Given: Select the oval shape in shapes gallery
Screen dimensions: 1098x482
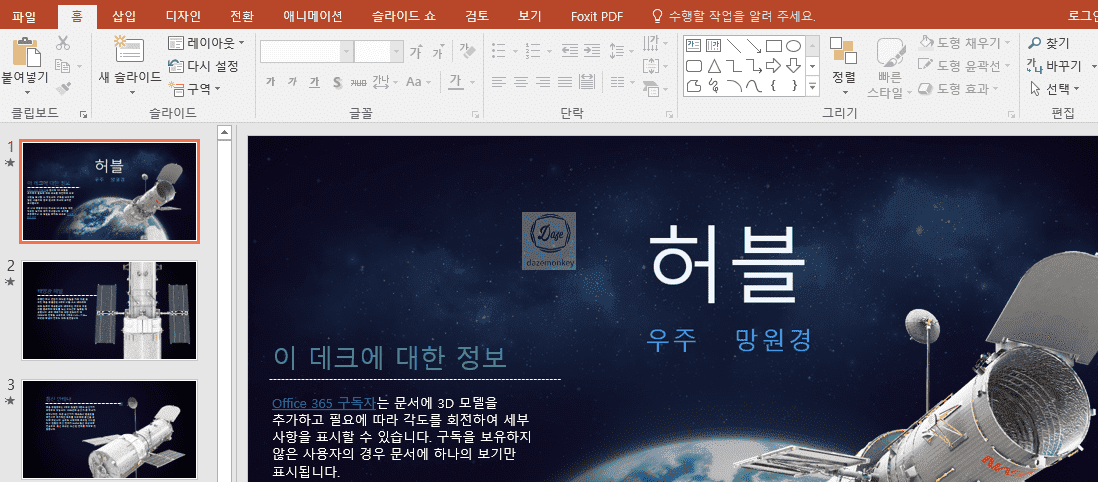Looking at the screenshot, I should pos(793,46).
